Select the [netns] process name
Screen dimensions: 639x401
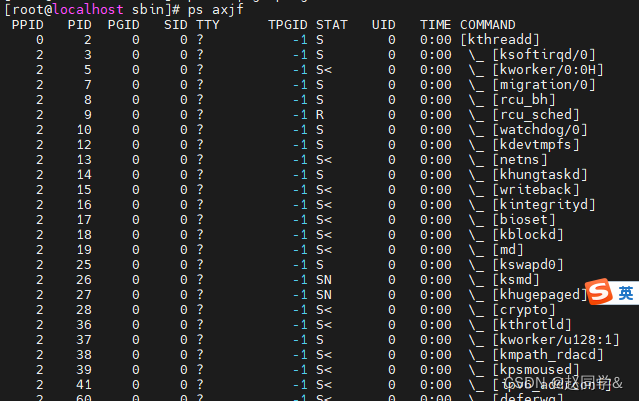click(520, 160)
